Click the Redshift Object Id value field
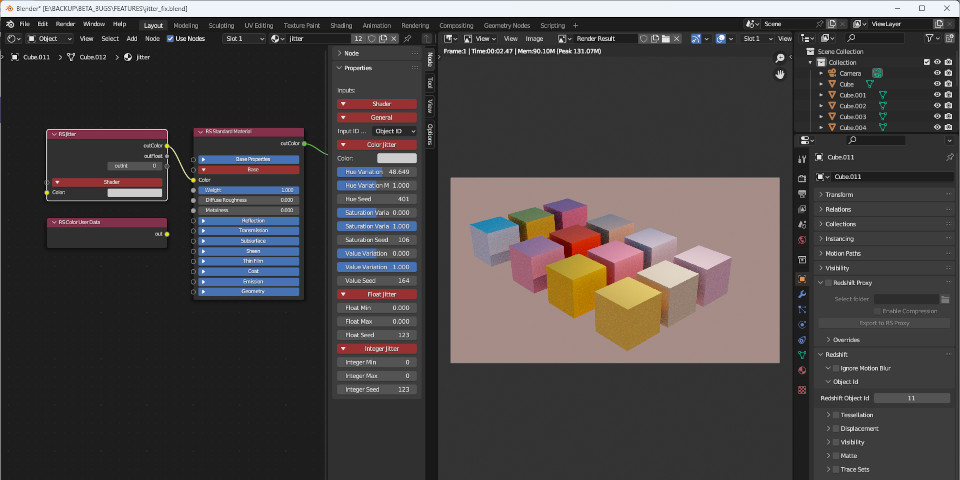The image size is (960, 480). tap(911, 398)
